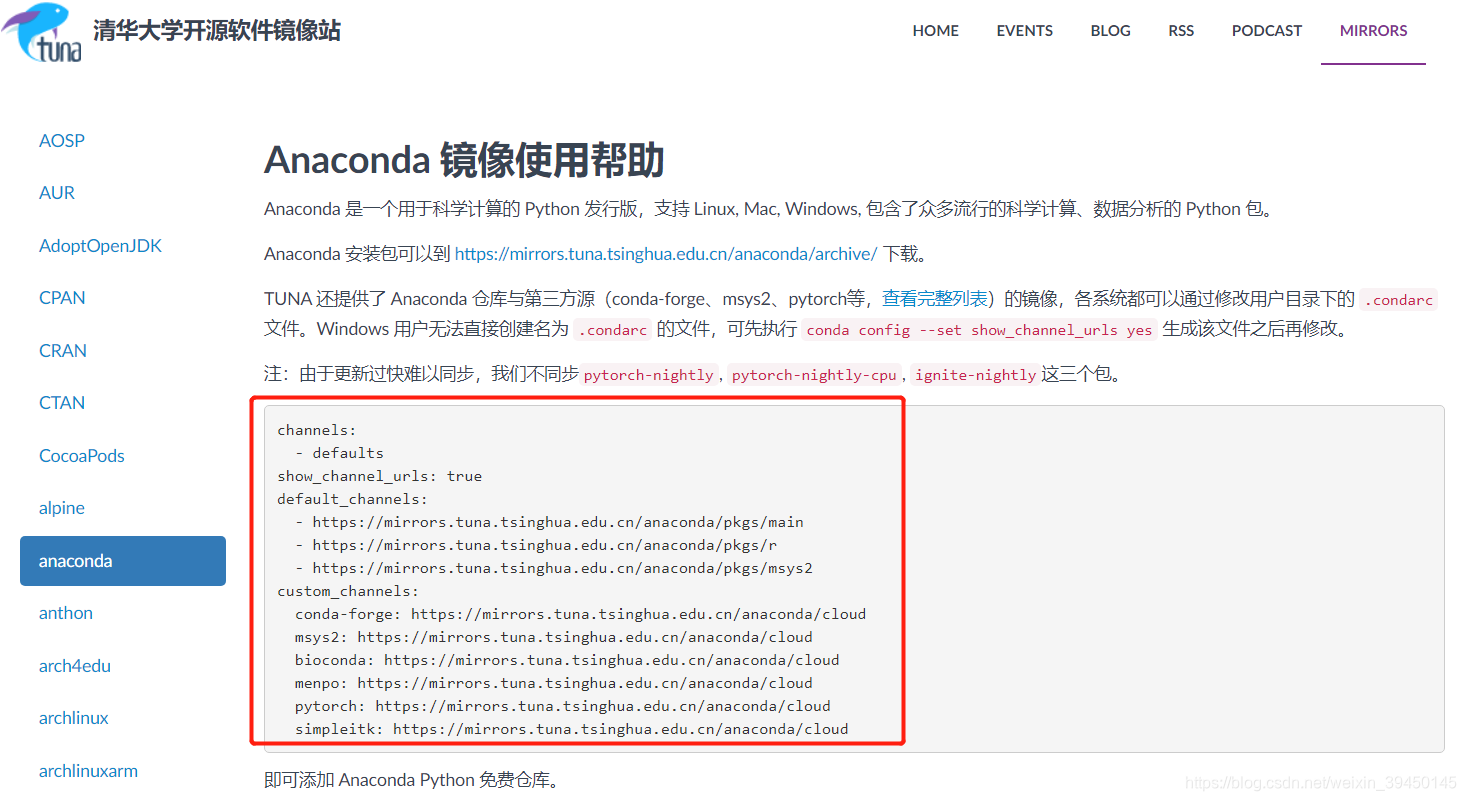Open the BLOG menu item
This screenshot has height=801, width=1466.
pyautogui.click(x=1110, y=31)
